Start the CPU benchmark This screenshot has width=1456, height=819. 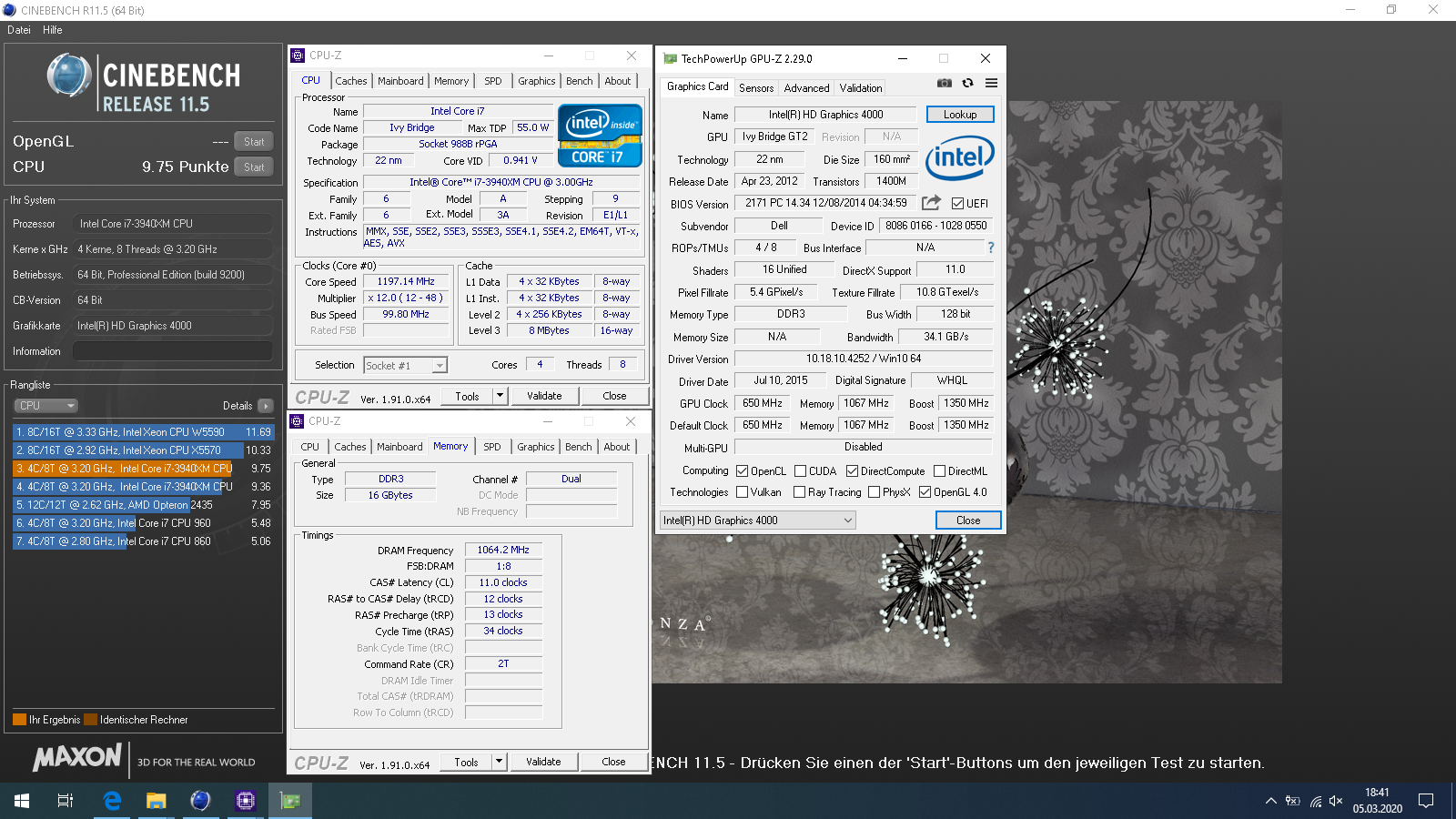(254, 167)
